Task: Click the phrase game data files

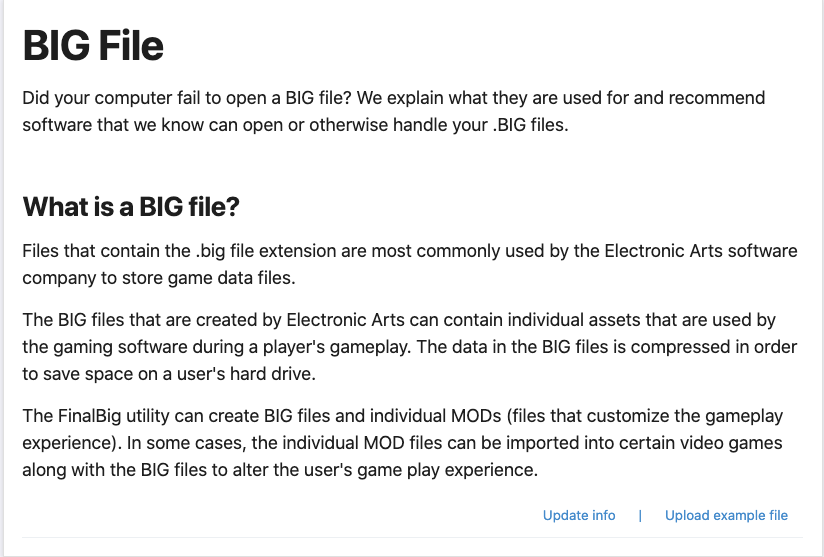Action: tap(232, 278)
